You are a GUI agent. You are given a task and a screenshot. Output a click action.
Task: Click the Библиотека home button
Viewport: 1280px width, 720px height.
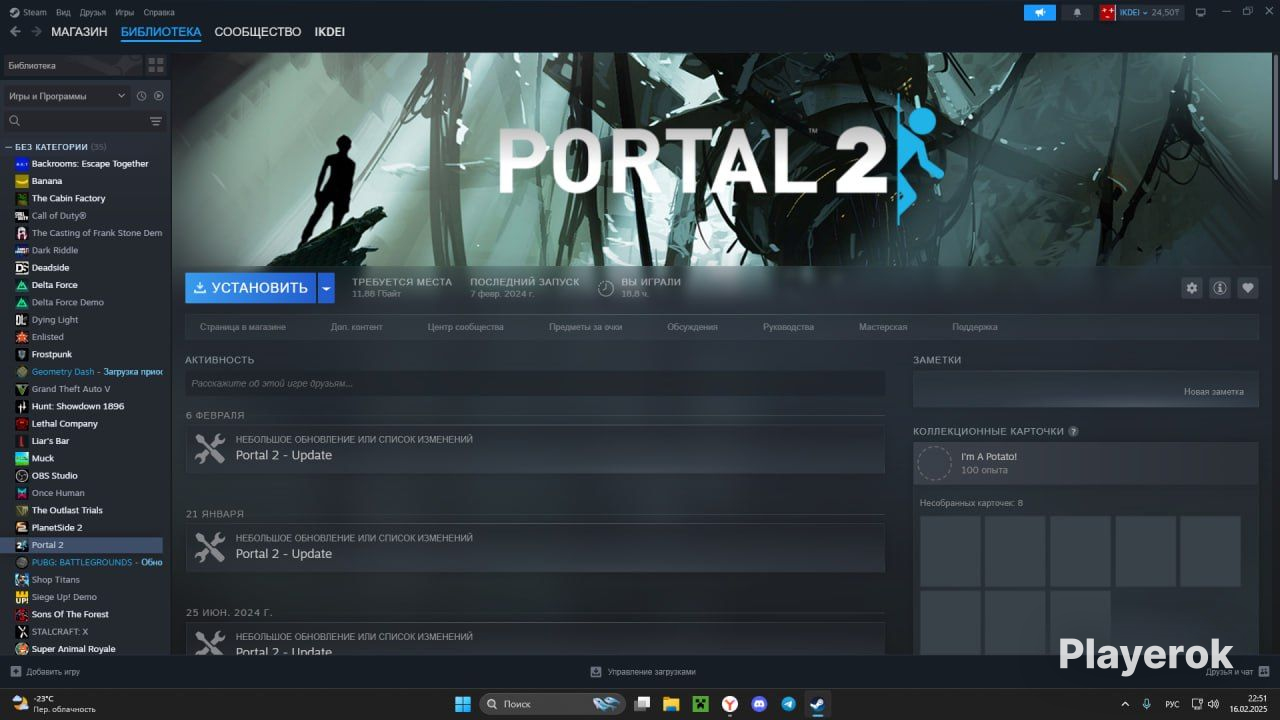click(x=72, y=65)
